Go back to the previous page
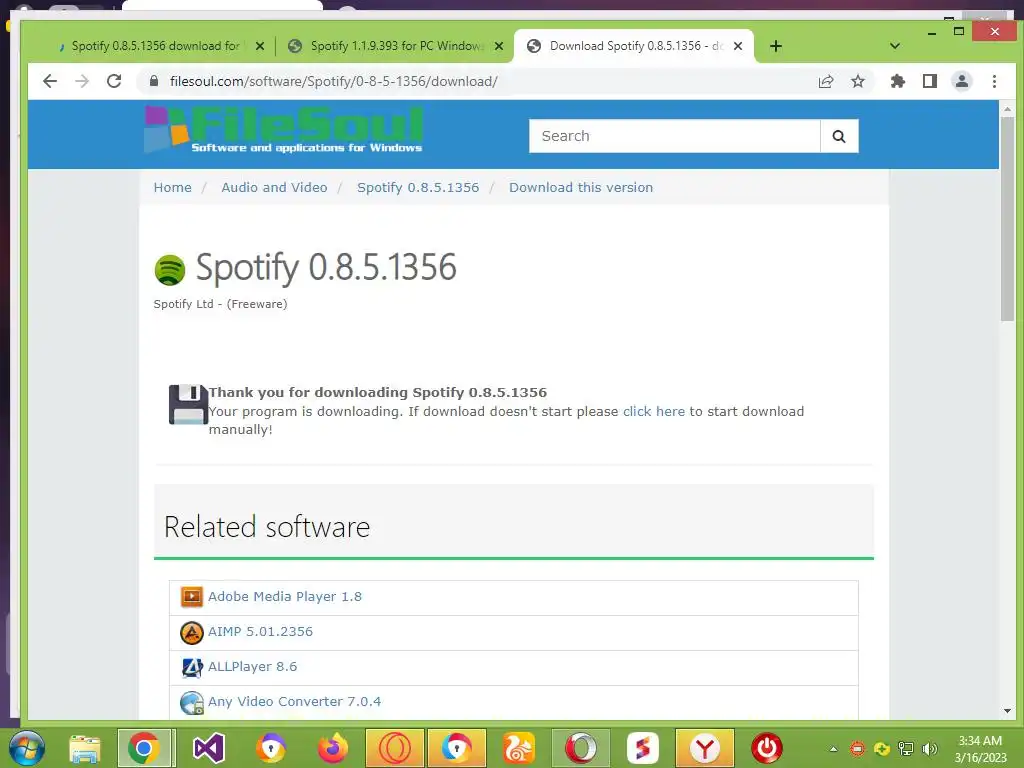 pos(50,81)
